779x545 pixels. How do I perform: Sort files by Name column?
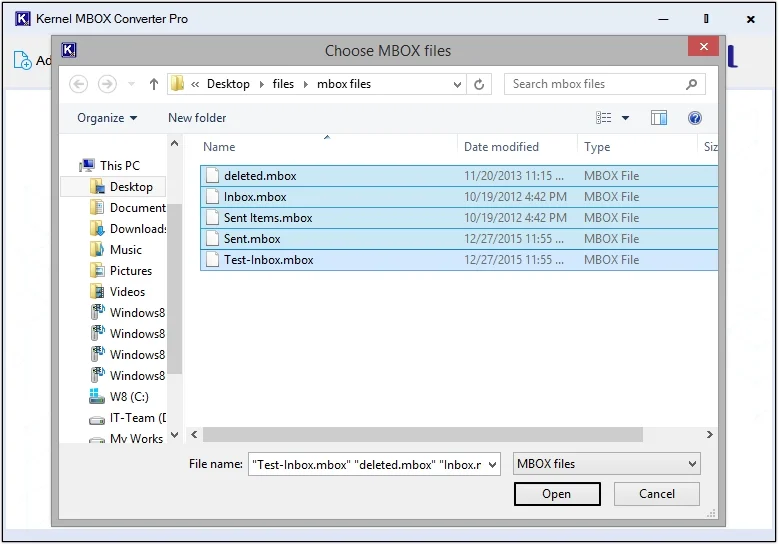pos(219,147)
